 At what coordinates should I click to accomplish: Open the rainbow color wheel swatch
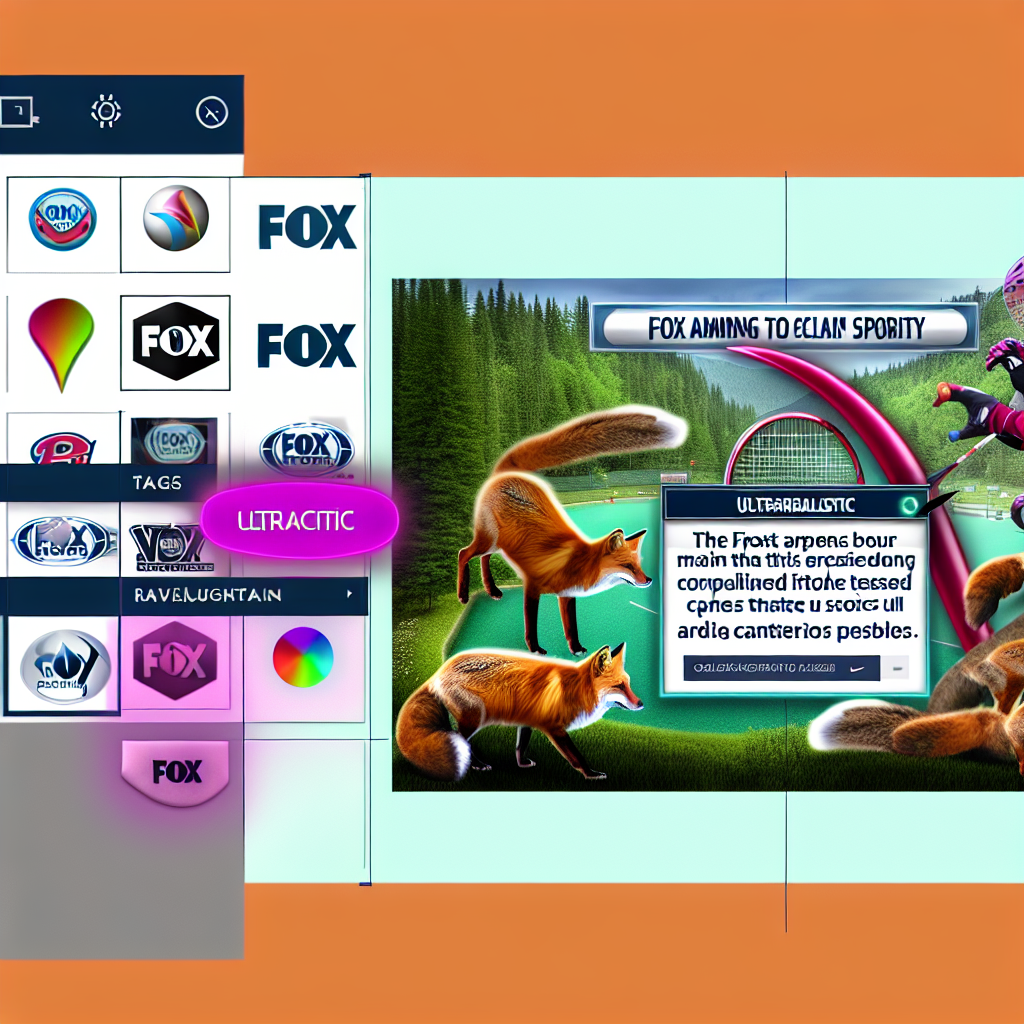[302, 658]
